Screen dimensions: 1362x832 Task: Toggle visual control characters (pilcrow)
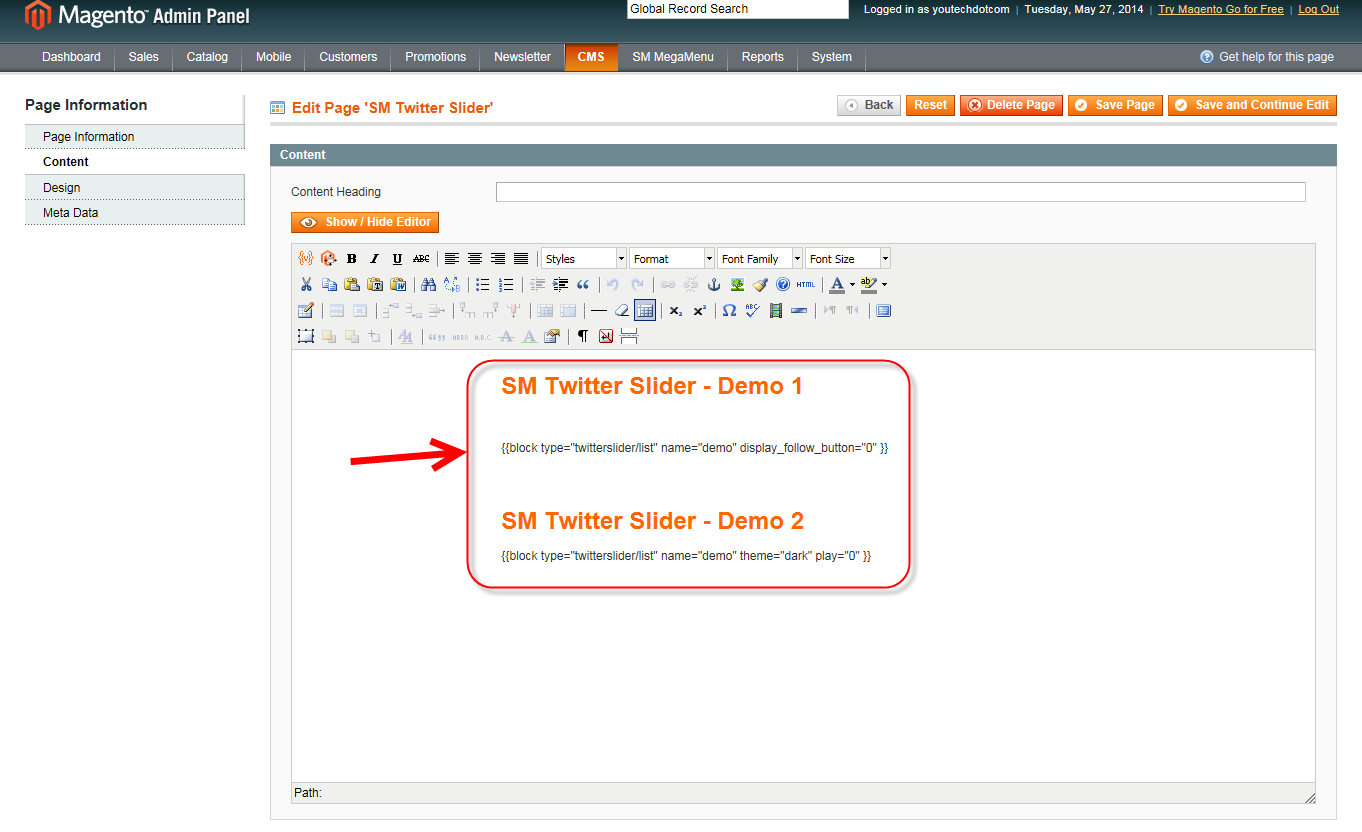point(582,336)
